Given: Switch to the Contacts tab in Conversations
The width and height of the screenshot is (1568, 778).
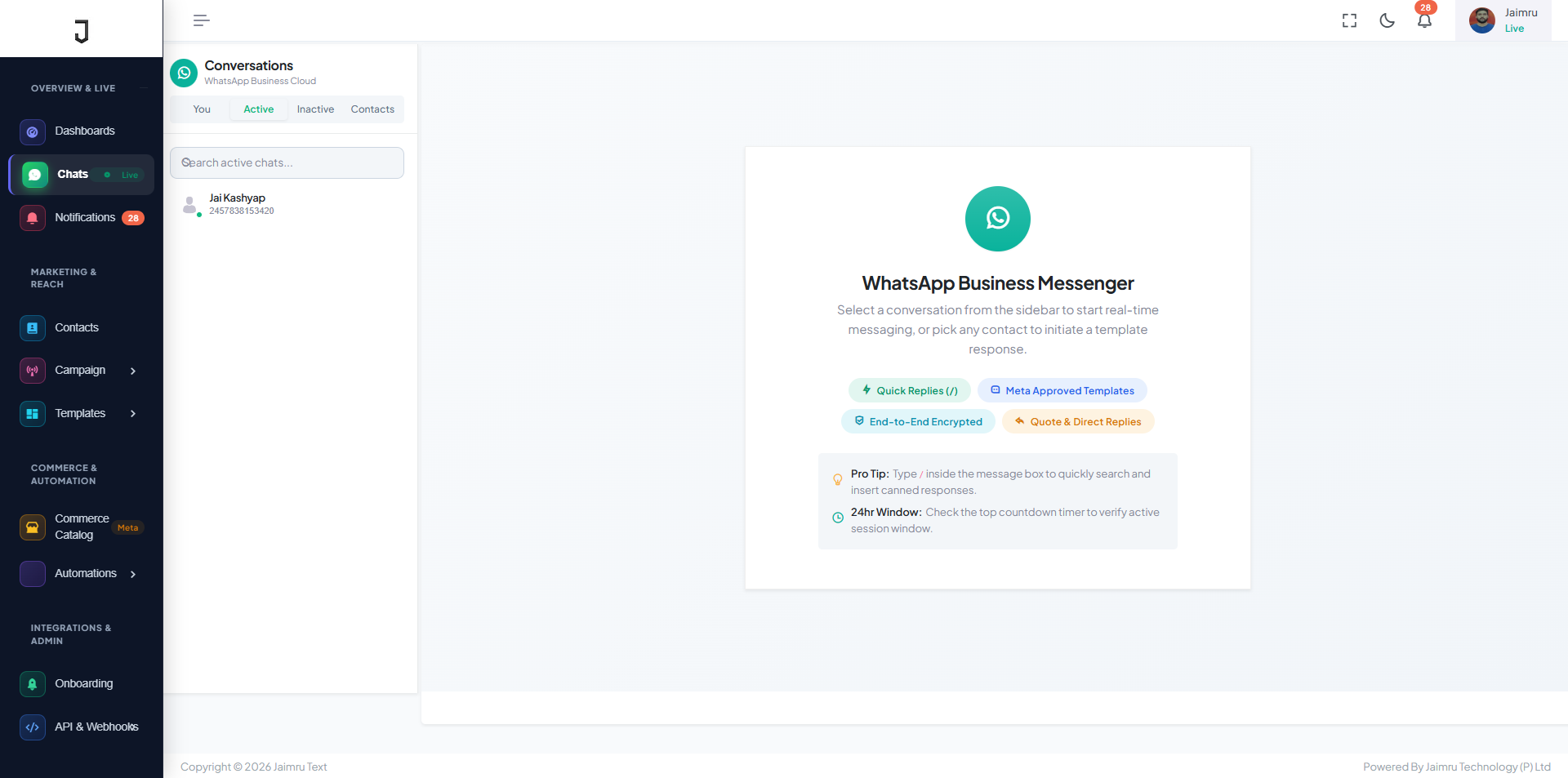Looking at the screenshot, I should (372, 109).
